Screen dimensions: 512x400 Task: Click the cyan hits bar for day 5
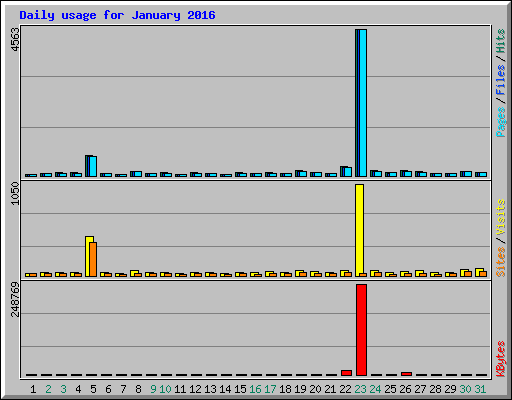click(x=93, y=166)
